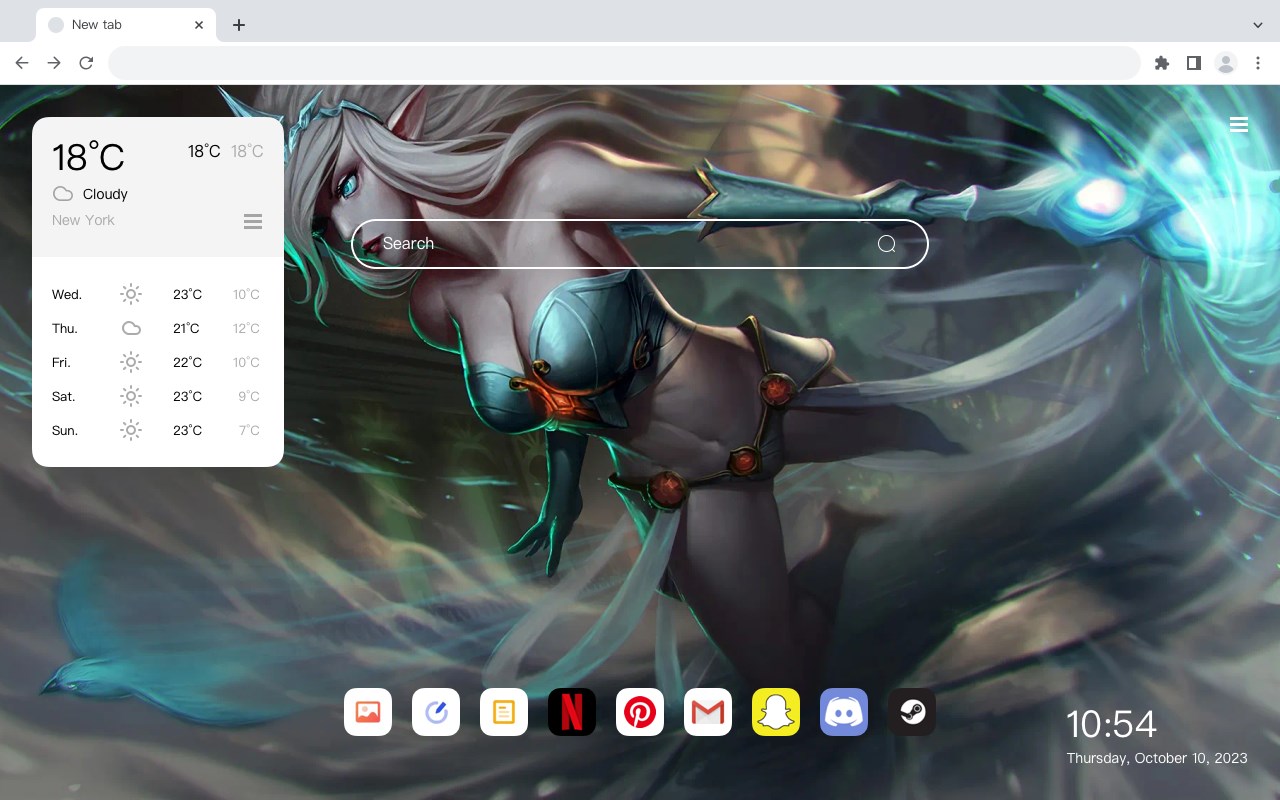This screenshot has height=800, width=1280.
Task: Open the Snapchat shortcut
Action: coord(776,712)
